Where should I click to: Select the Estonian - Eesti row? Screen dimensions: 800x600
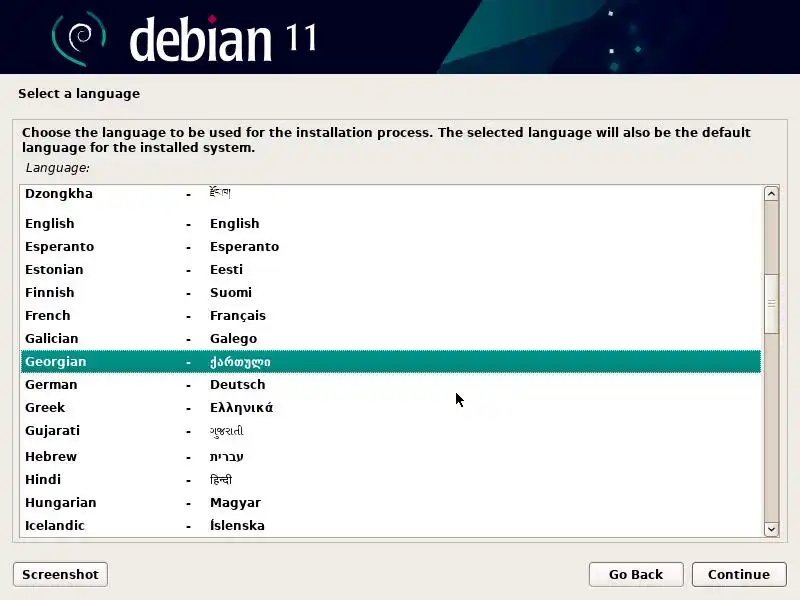click(391, 269)
